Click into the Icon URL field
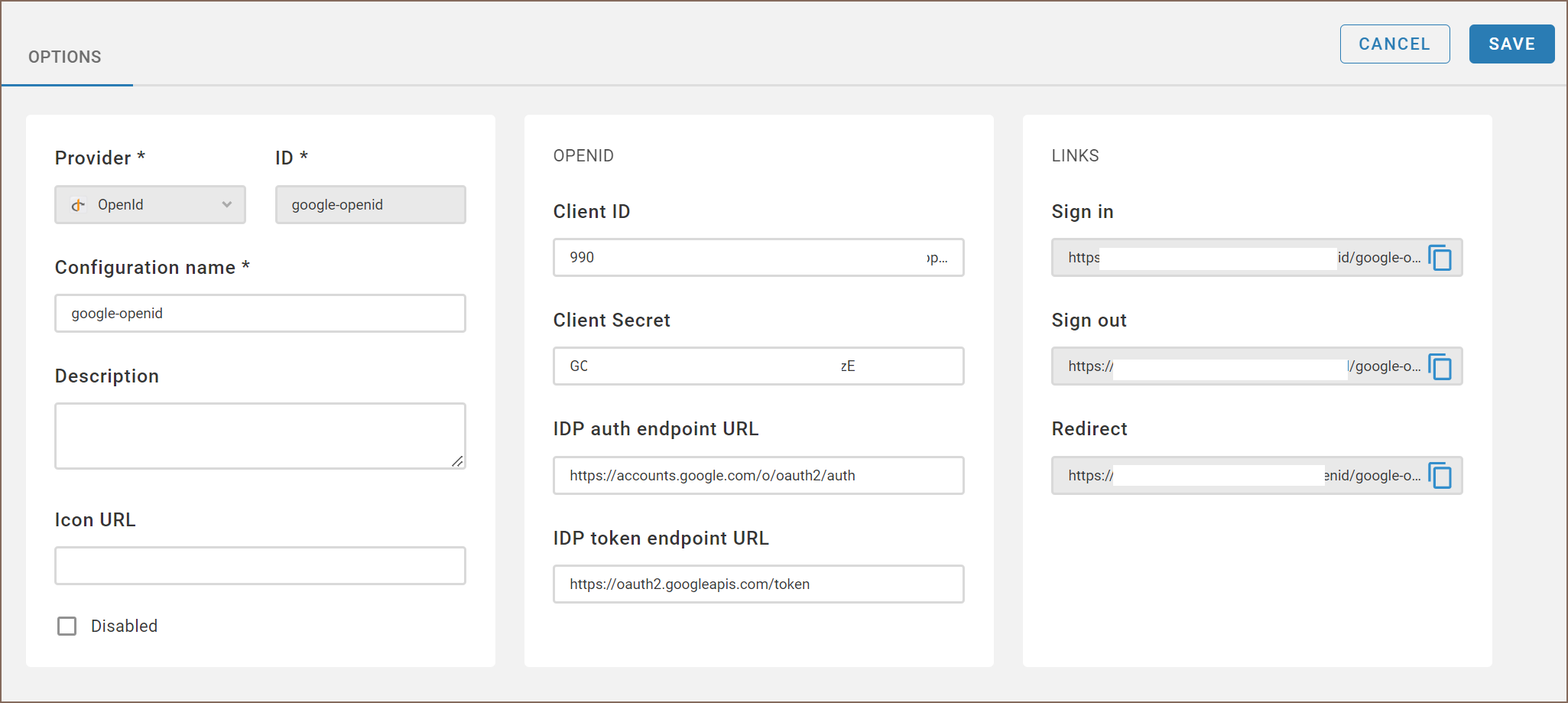The height and width of the screenshot is (703, 1568). (260, 566)
